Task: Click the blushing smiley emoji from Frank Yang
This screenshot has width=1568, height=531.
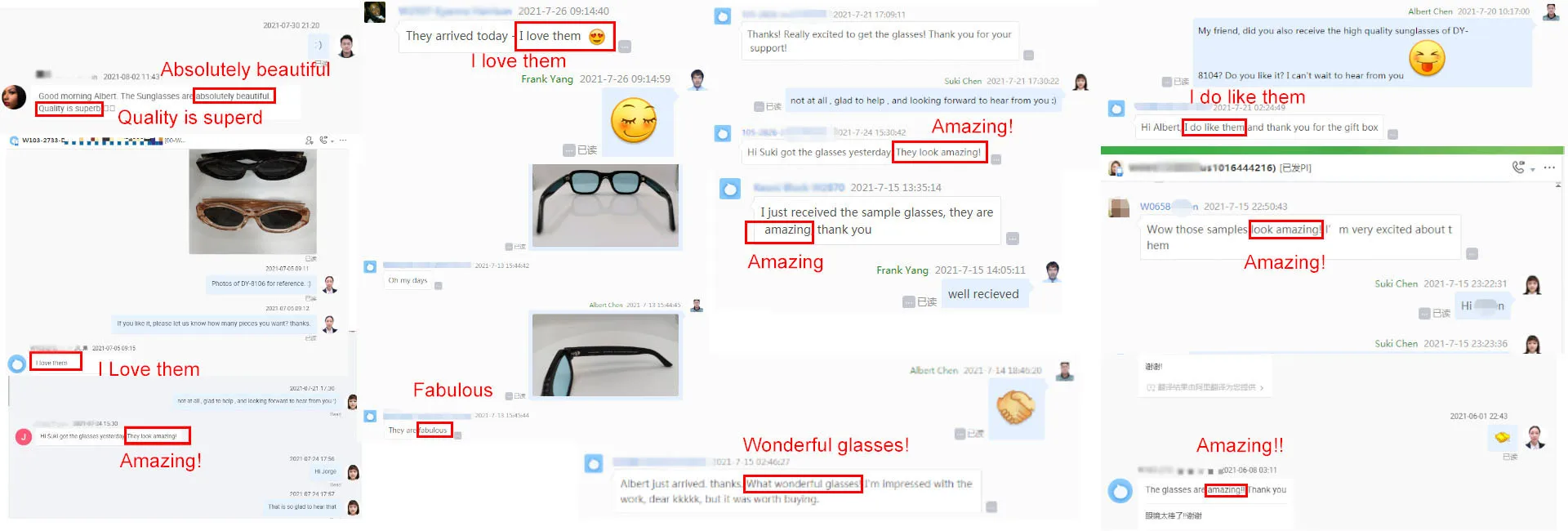Action: [x=634, y=120]
